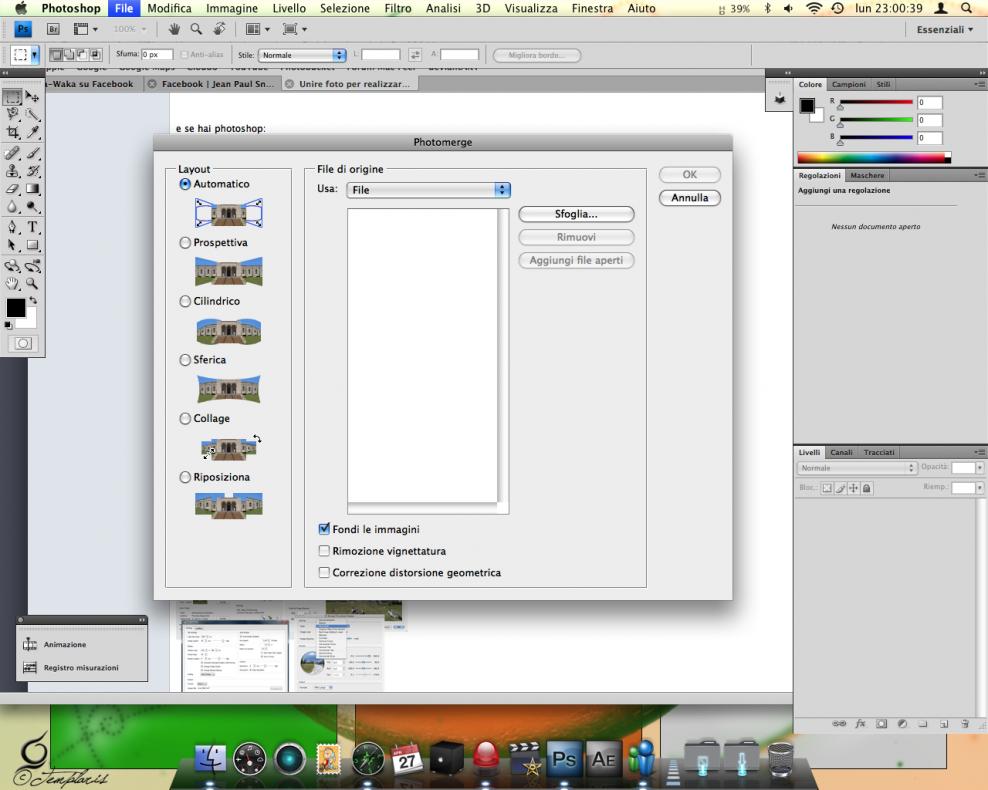This screenshot has width=988, height=790.
Task: Enable Rimozione vignettatura
Action: coord(324,551)
